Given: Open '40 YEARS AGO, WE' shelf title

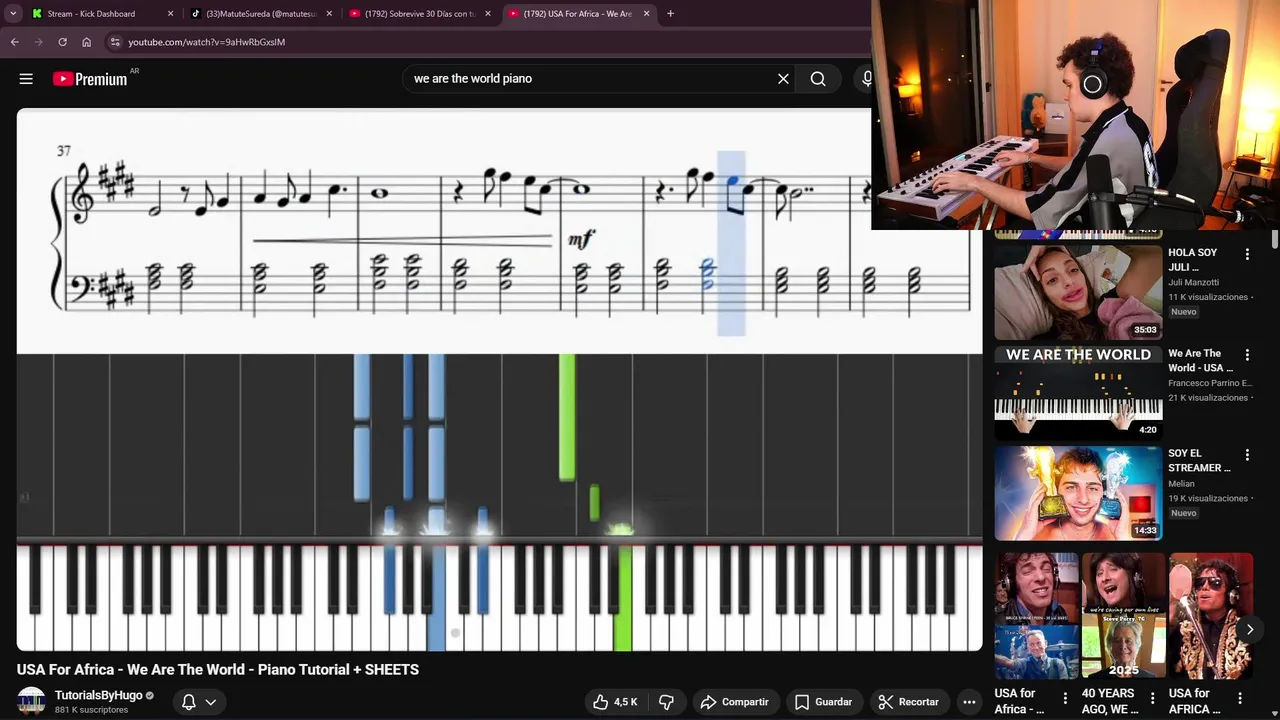Looking at the screenshot, I should [x=1108, y=701].
